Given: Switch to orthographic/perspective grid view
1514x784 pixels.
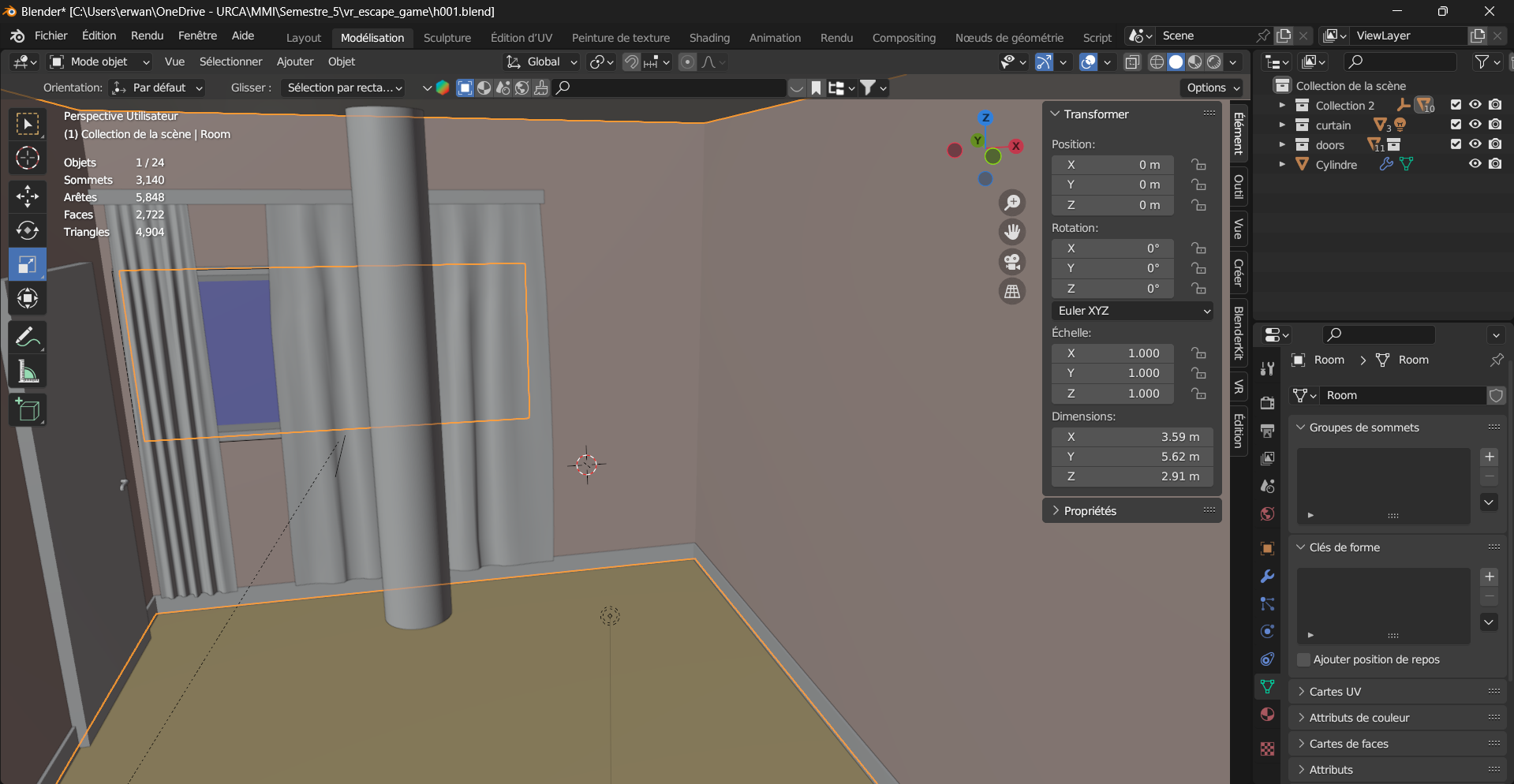Looking at the screenshot, I should [1012, 292].
